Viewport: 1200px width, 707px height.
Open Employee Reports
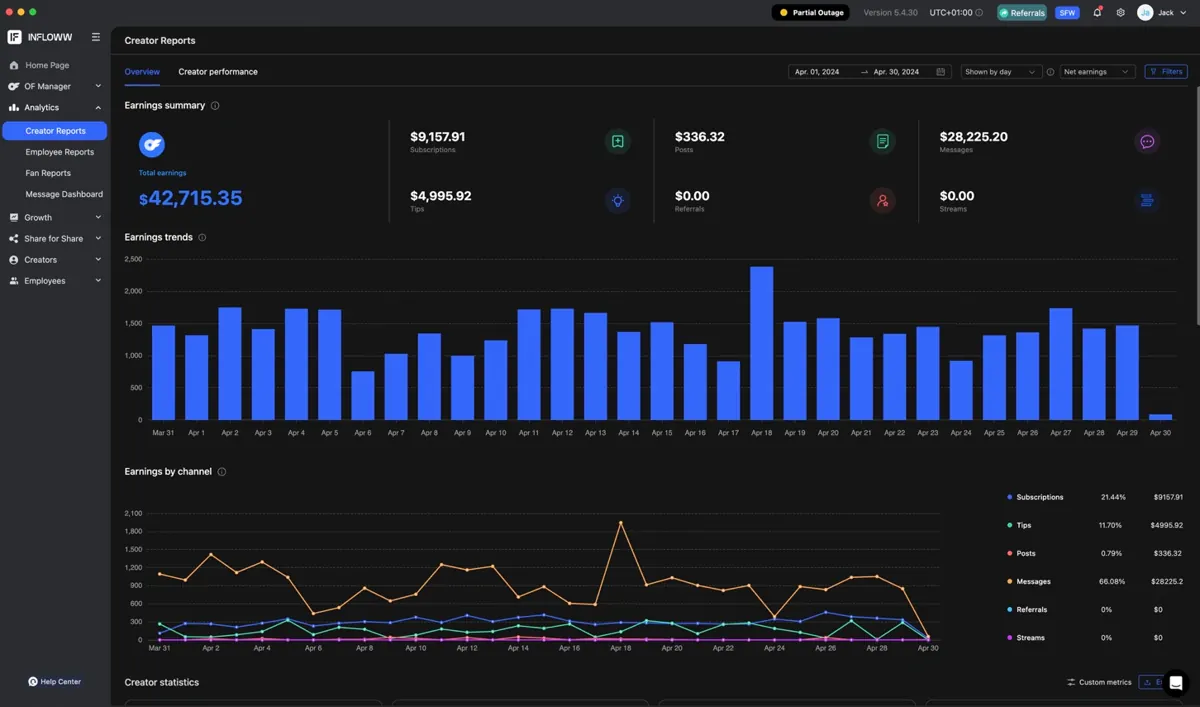60,152
